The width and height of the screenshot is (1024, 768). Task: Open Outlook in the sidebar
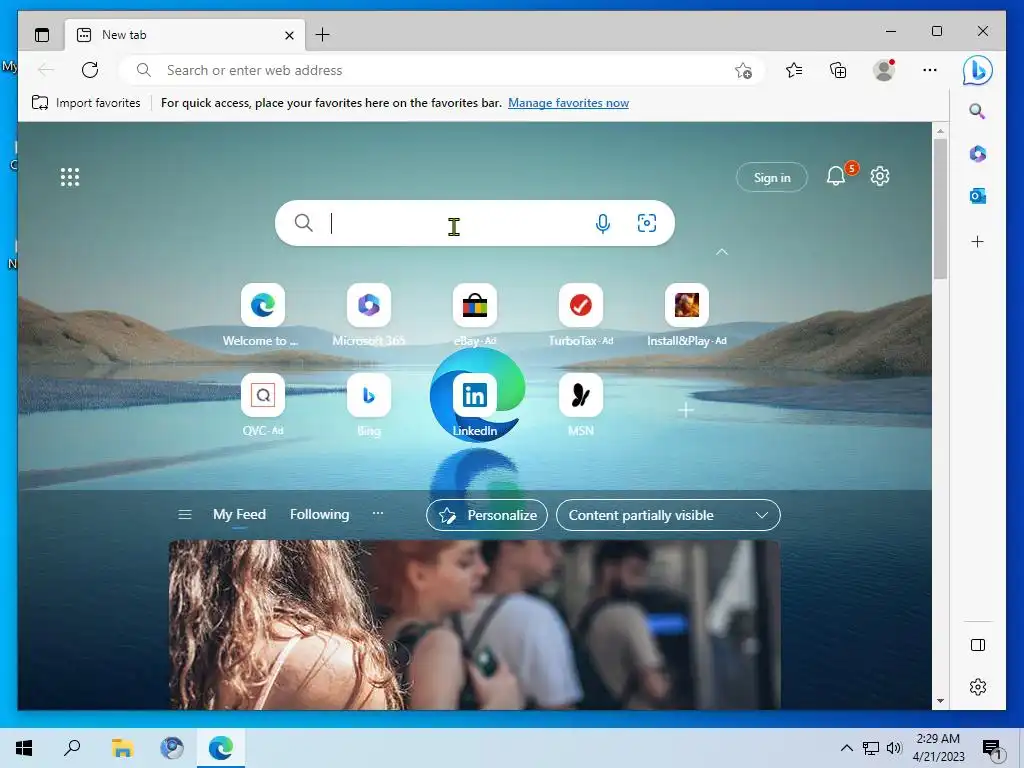(977, 196)
